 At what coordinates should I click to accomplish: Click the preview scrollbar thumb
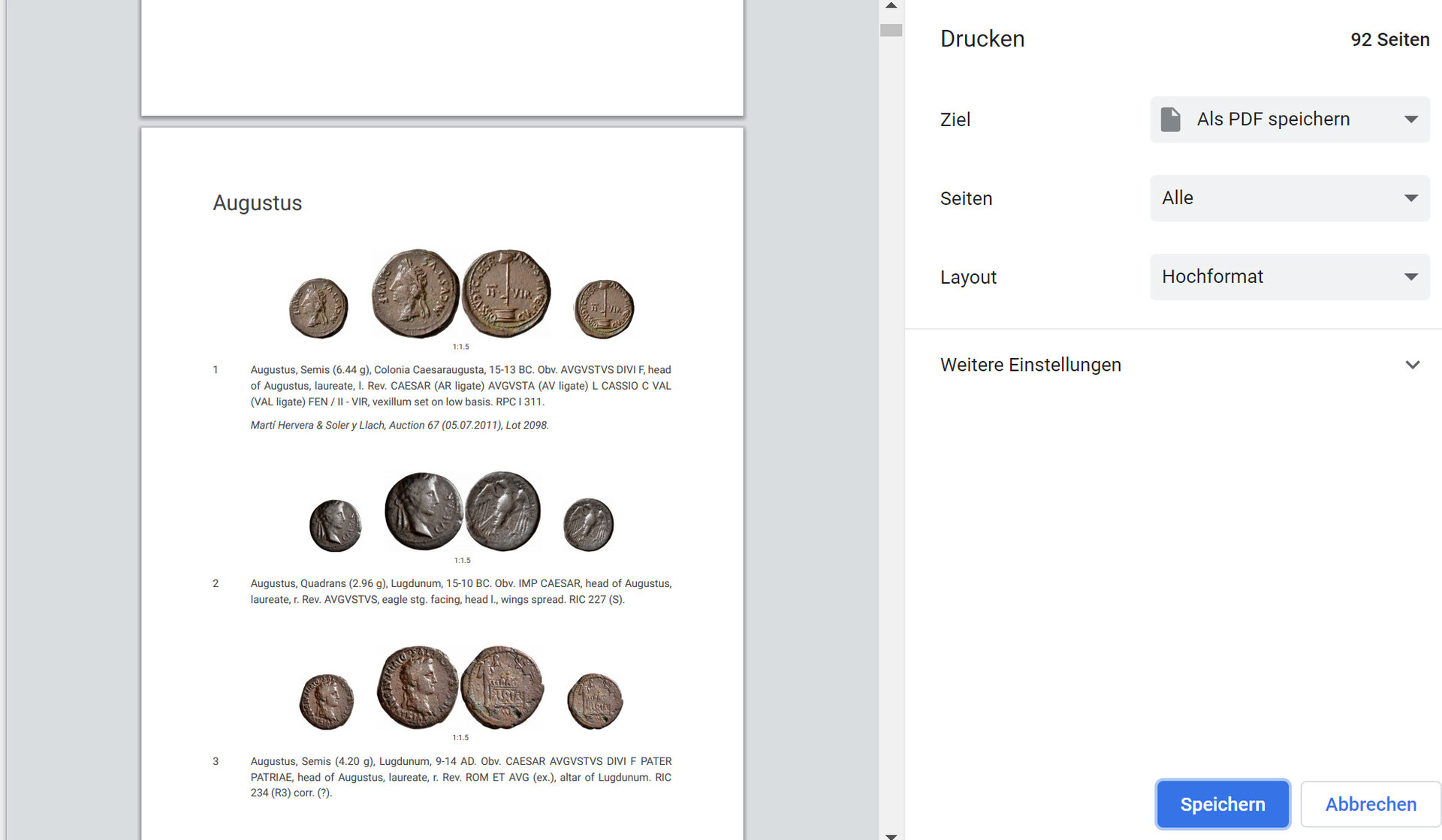(891, 30)
